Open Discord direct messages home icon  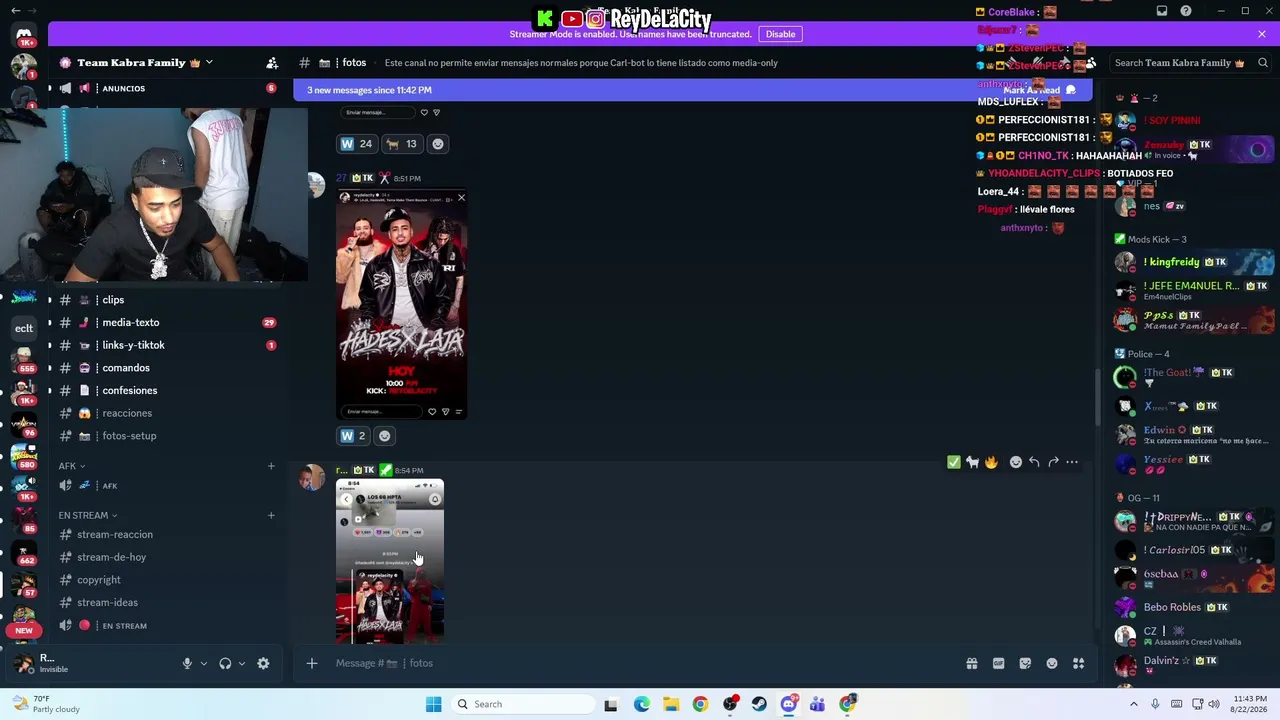(24, 36)
